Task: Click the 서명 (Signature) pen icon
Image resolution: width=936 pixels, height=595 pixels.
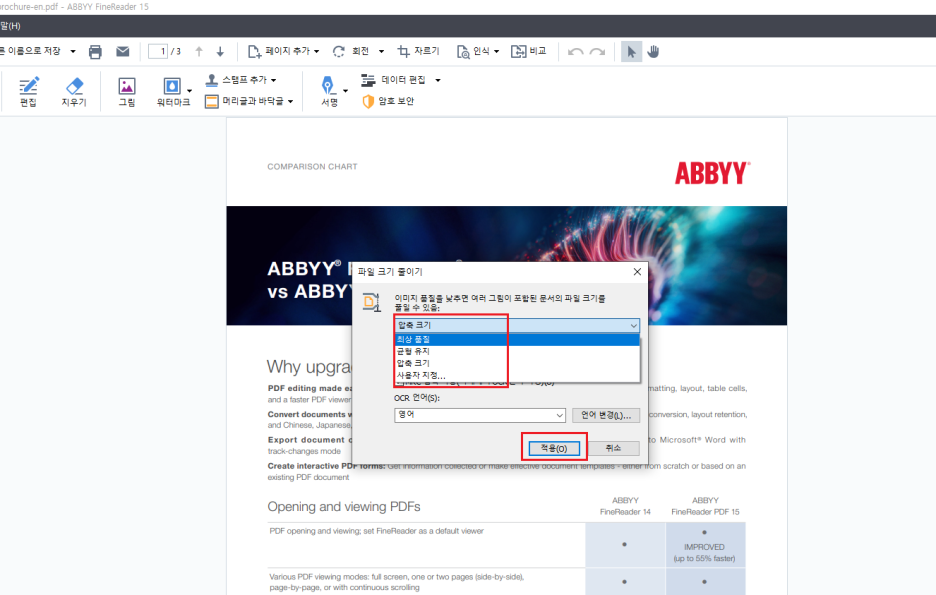Action: (x=328, y=85)
